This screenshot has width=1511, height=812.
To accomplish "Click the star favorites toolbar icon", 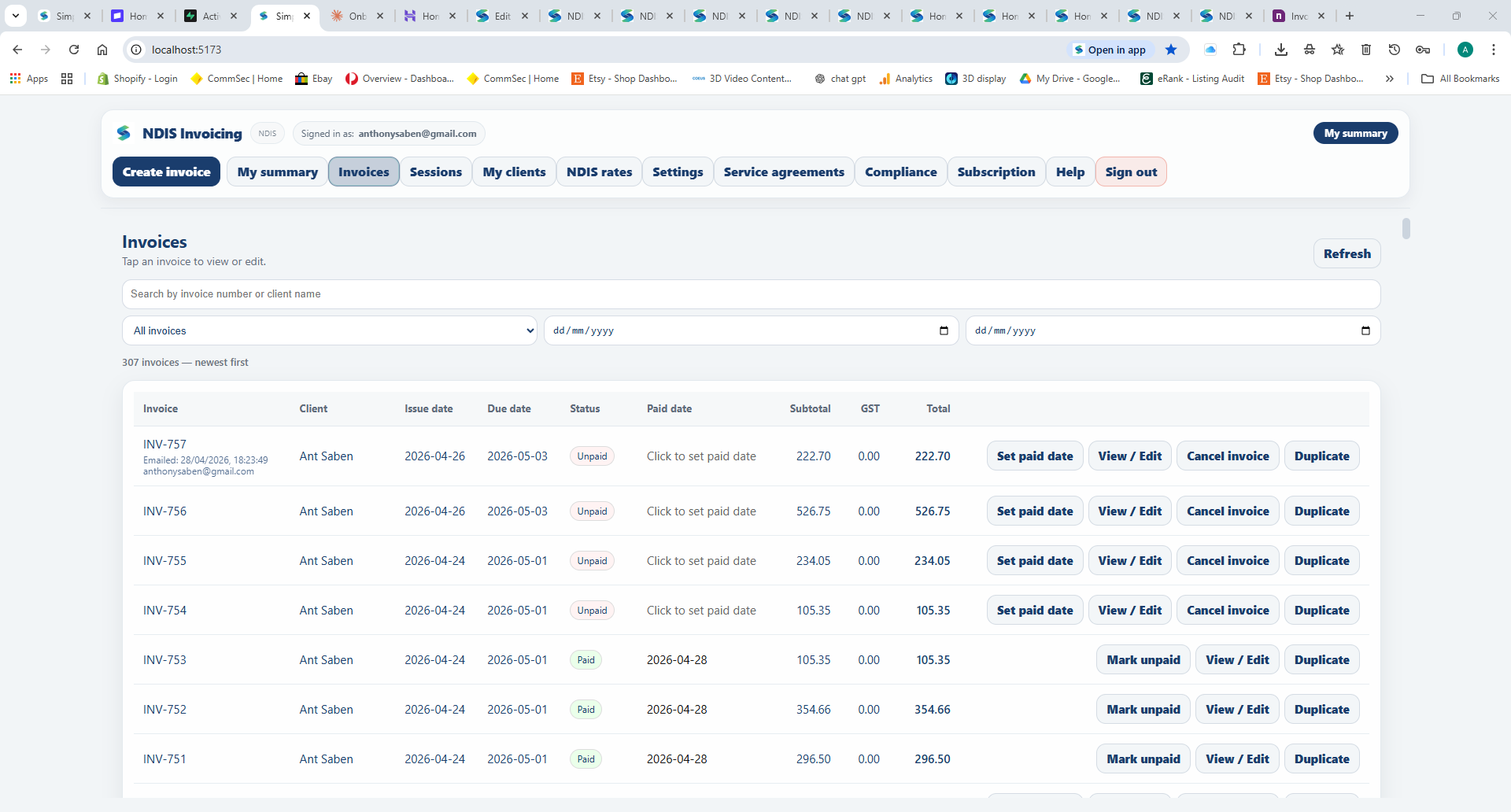I will 1338,50.
